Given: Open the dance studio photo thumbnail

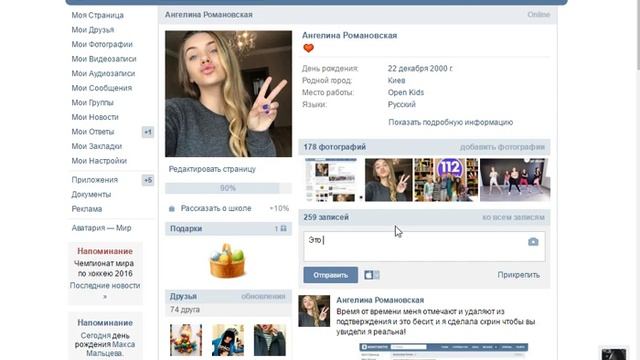Looking at the screenshot, I should coord(515,180).
